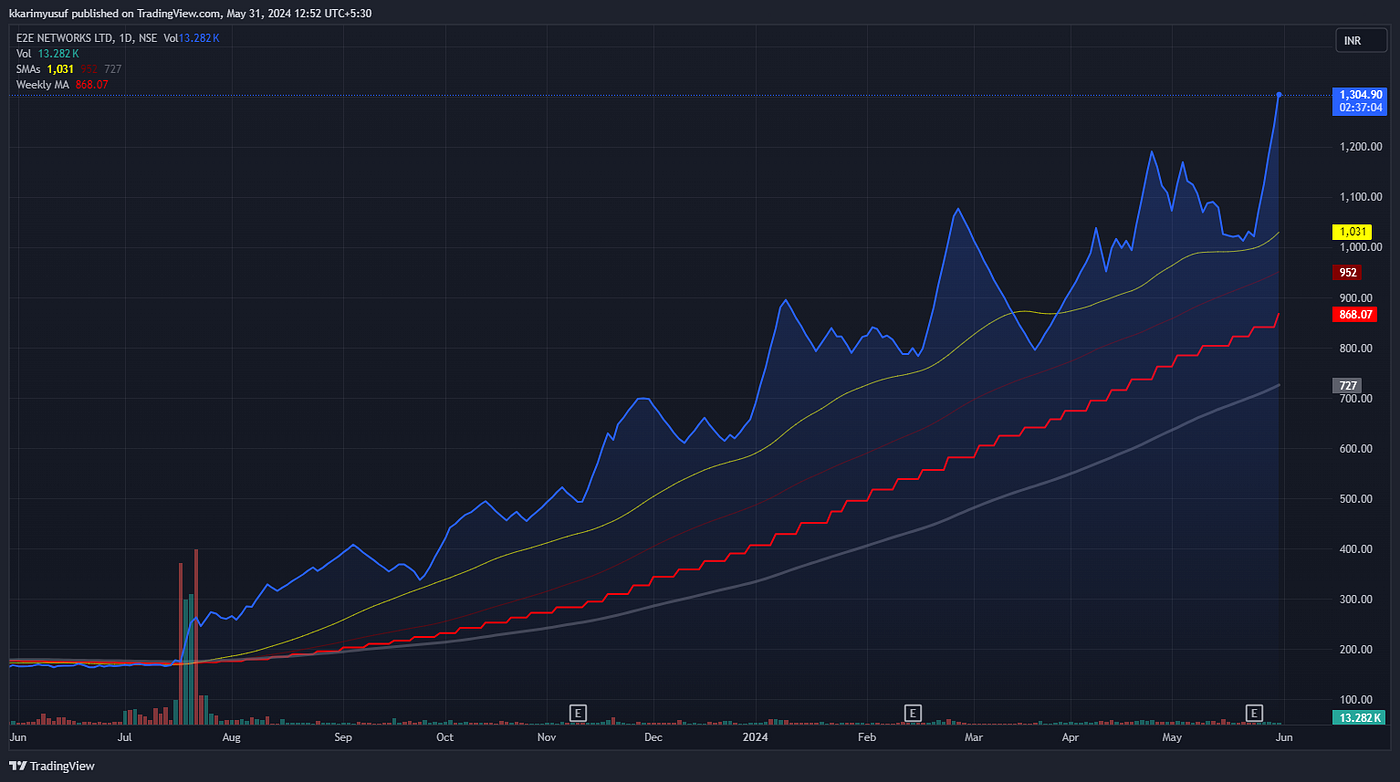Click the 1,200.00 price scale tick

coord(1362,147)
